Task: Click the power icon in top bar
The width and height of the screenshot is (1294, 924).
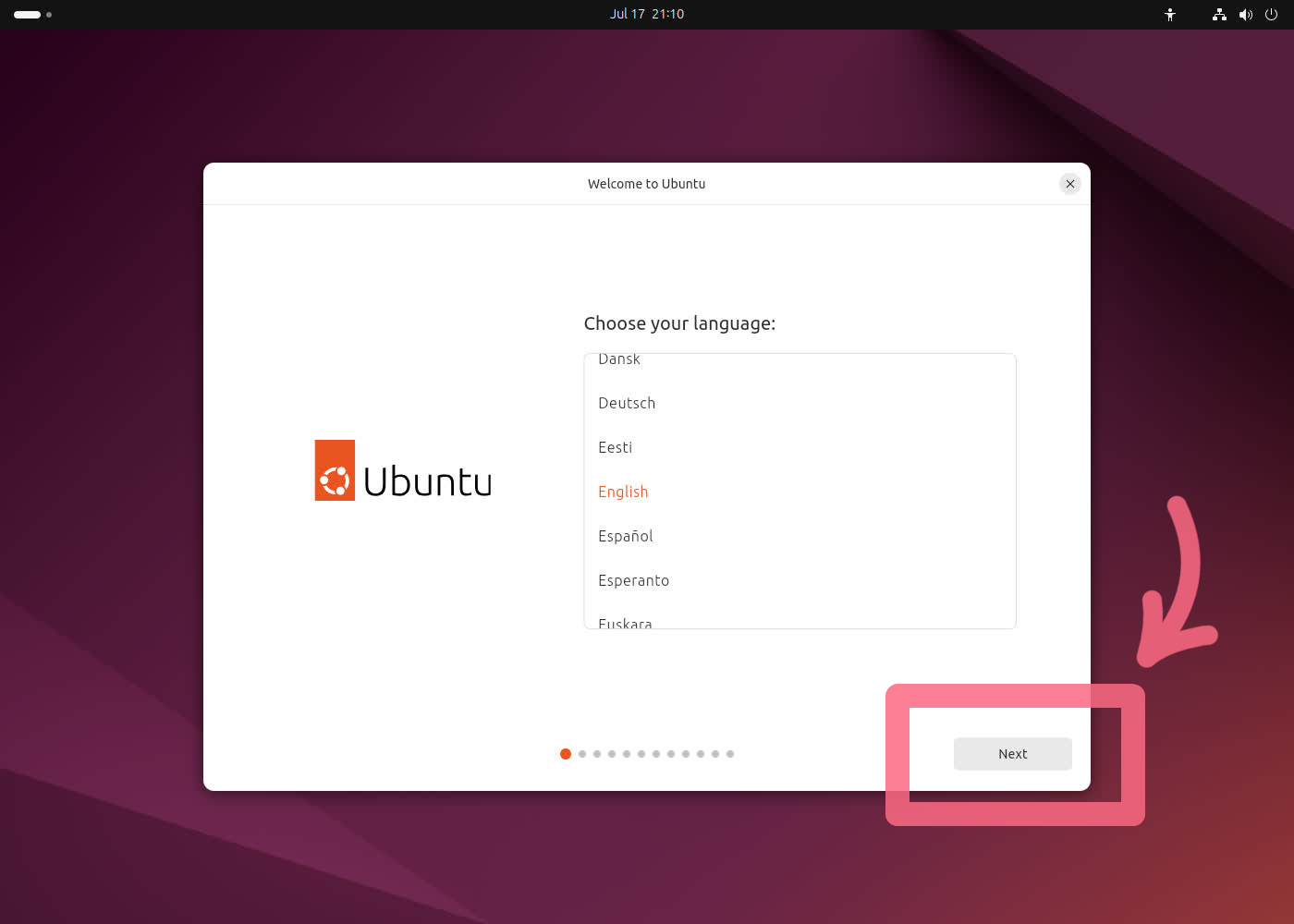Action: click(x=1271, y=15)
